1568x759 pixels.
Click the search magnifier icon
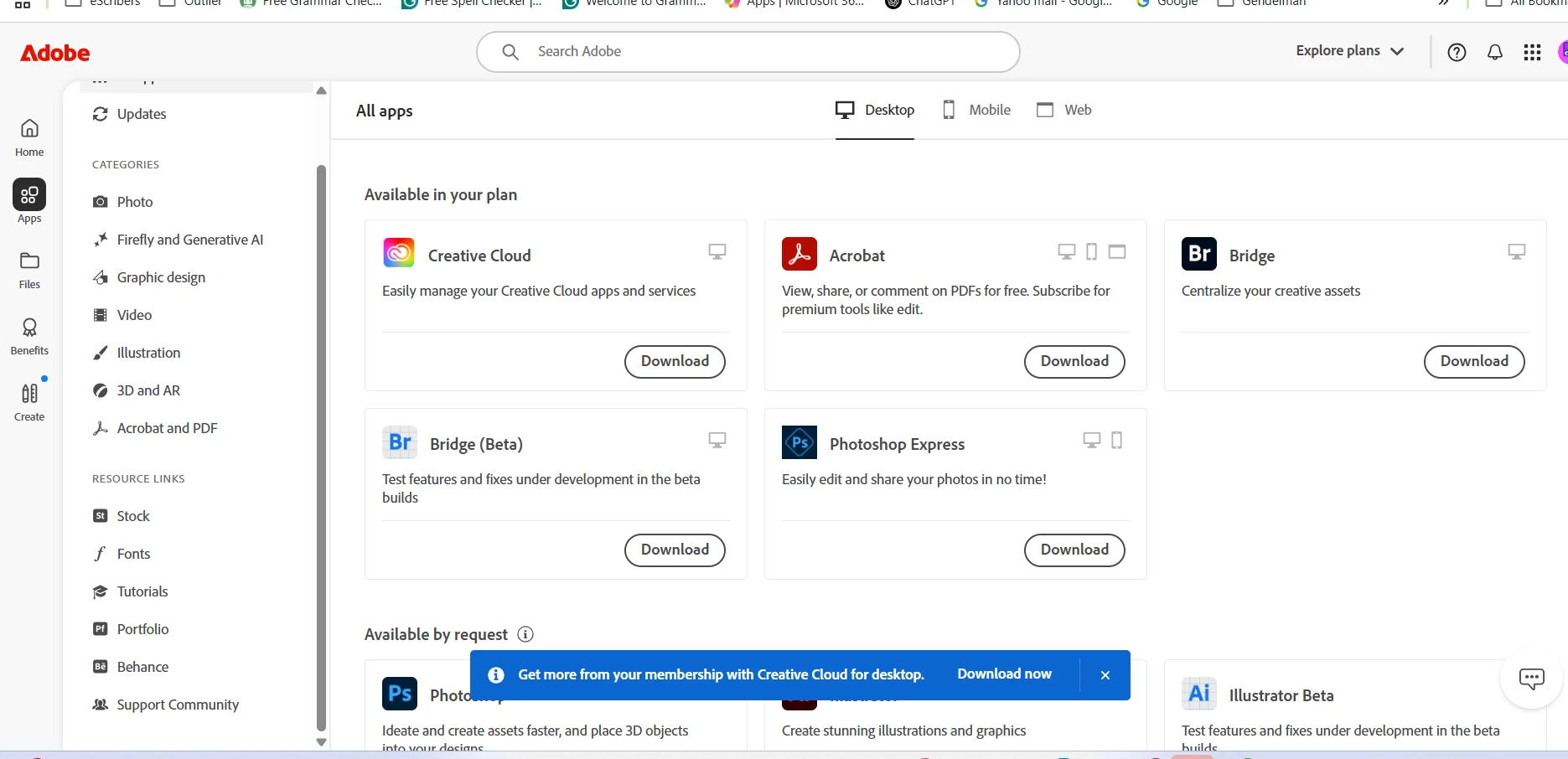pyautogui.click(x=510, y=52)
